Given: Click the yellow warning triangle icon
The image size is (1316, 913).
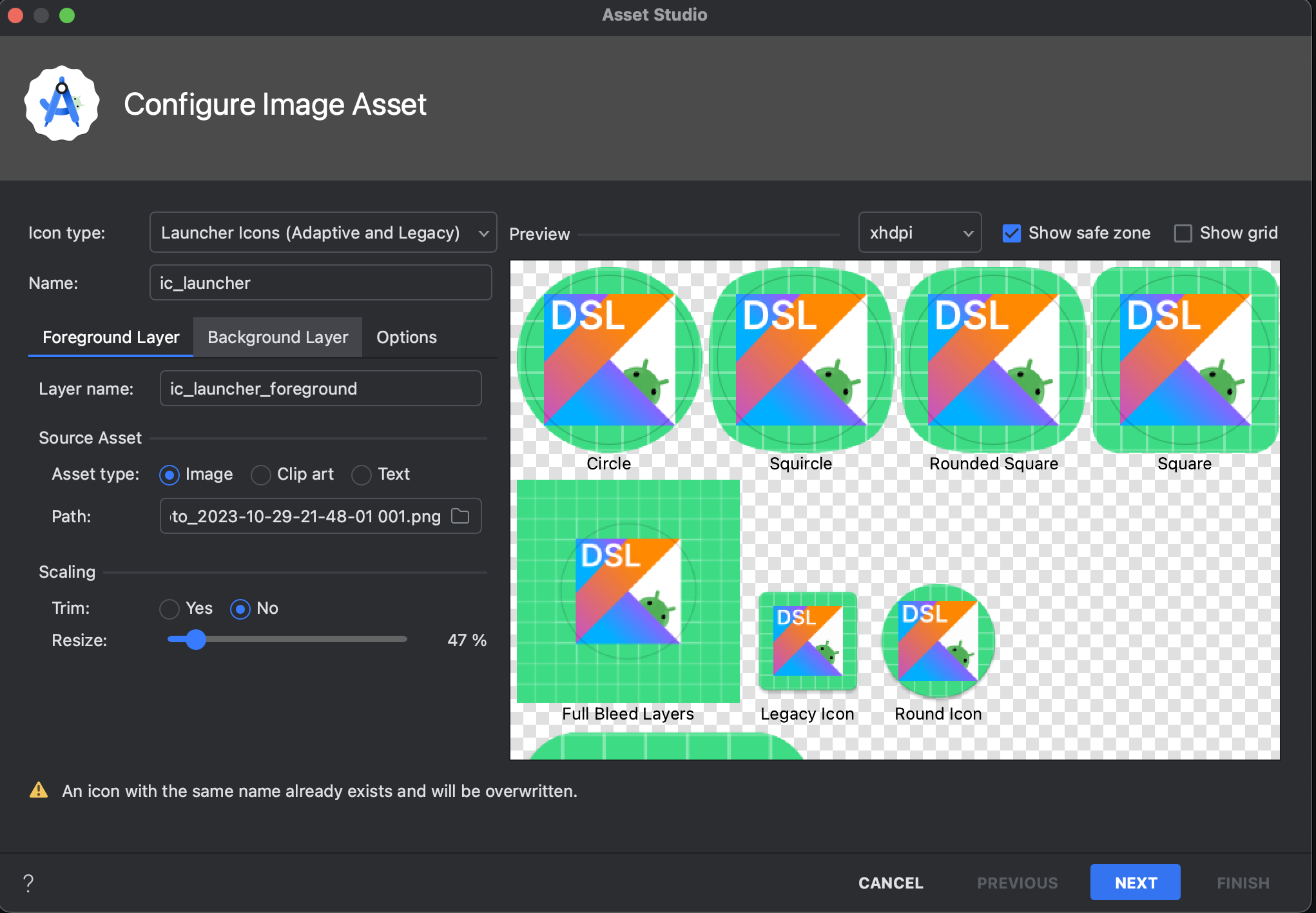Looking at the screenshot, I should pyautogui.click(x=39, y=790).
